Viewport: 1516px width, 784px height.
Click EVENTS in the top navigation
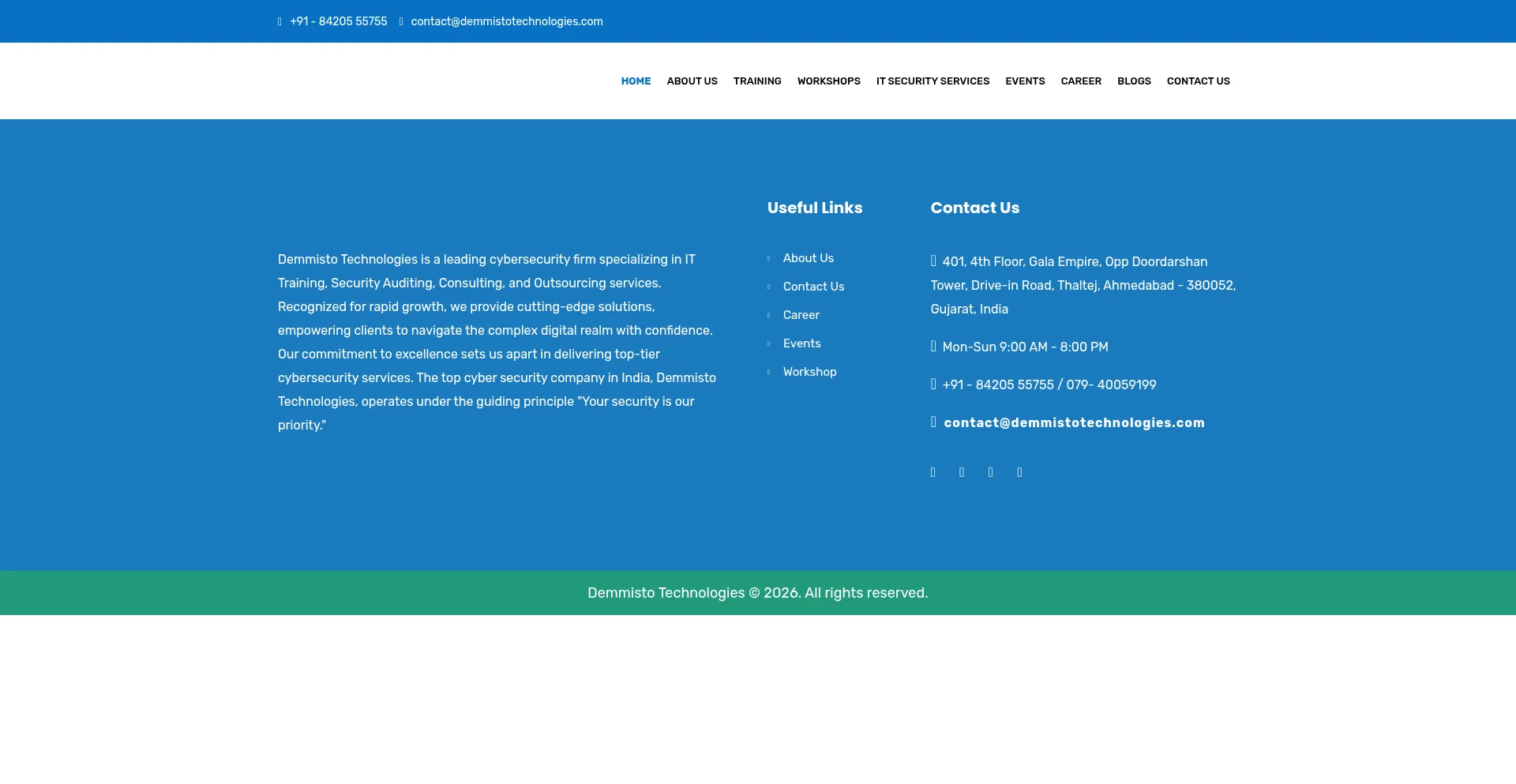[1025, 81]
